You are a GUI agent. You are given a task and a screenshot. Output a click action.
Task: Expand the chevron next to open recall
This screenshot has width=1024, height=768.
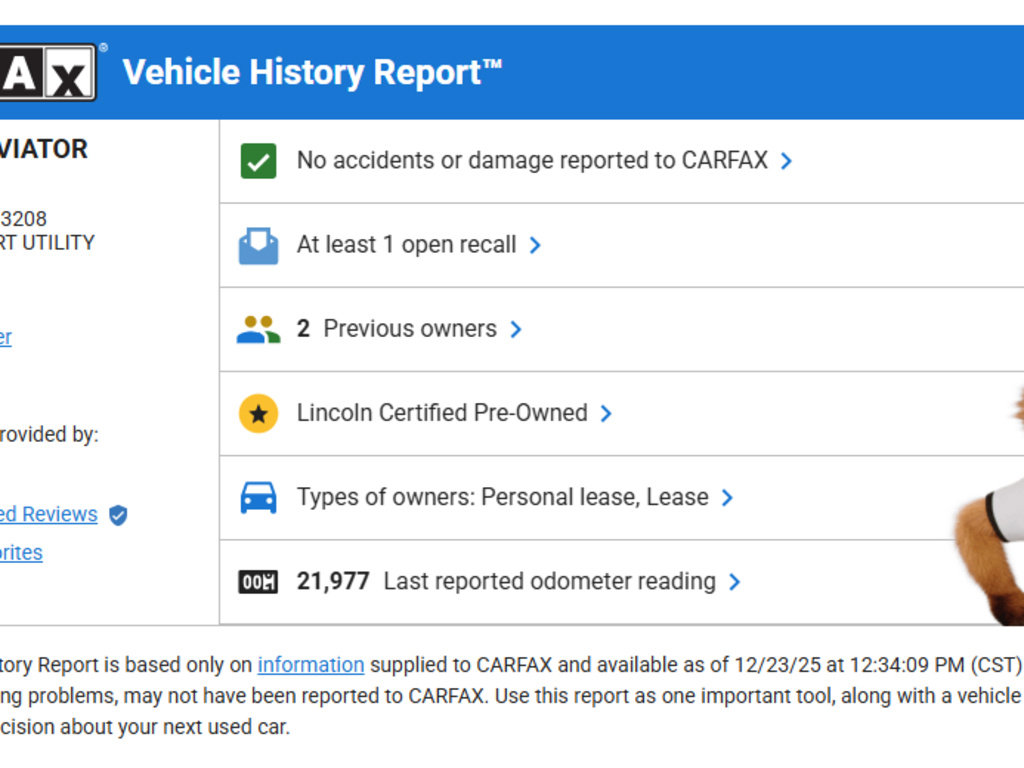535,245
